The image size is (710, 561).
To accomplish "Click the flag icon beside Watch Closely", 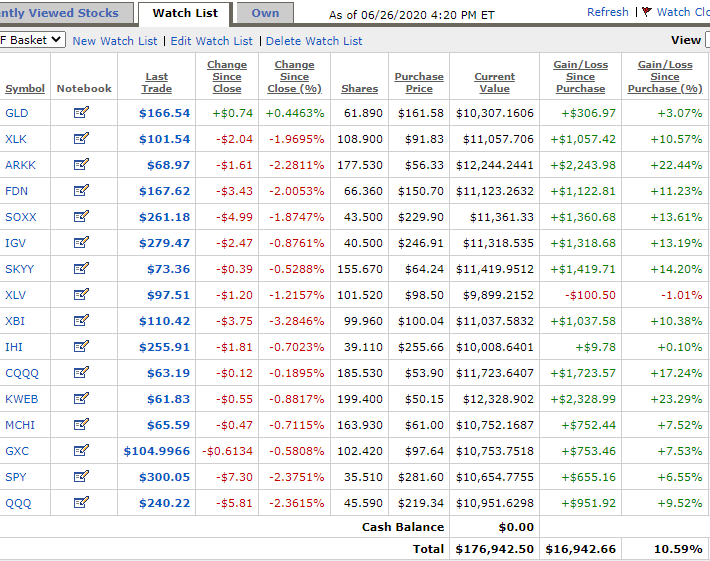I will 646,13.
